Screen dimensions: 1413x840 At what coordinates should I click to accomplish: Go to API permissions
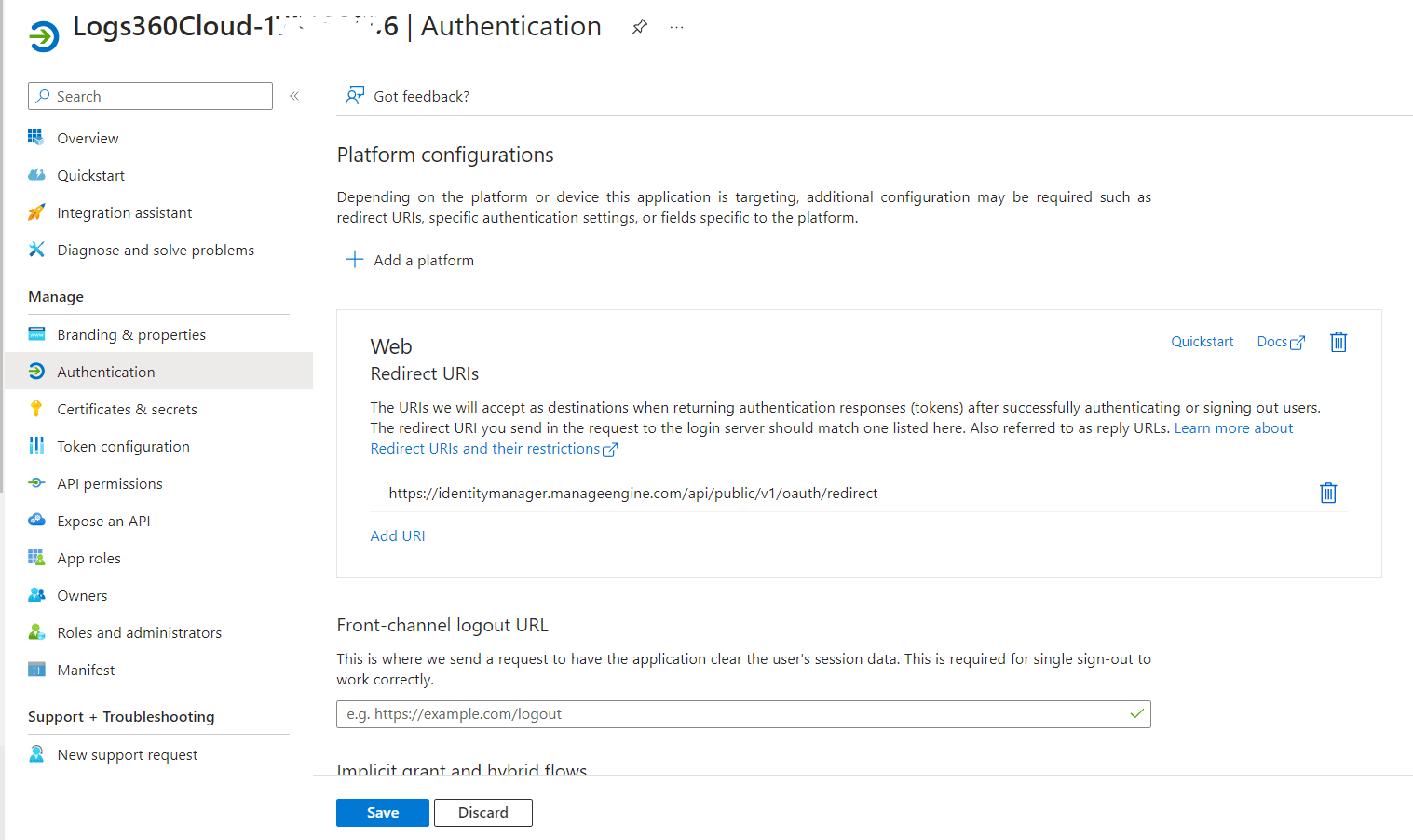pyautogui.click(x=109, y=483)
